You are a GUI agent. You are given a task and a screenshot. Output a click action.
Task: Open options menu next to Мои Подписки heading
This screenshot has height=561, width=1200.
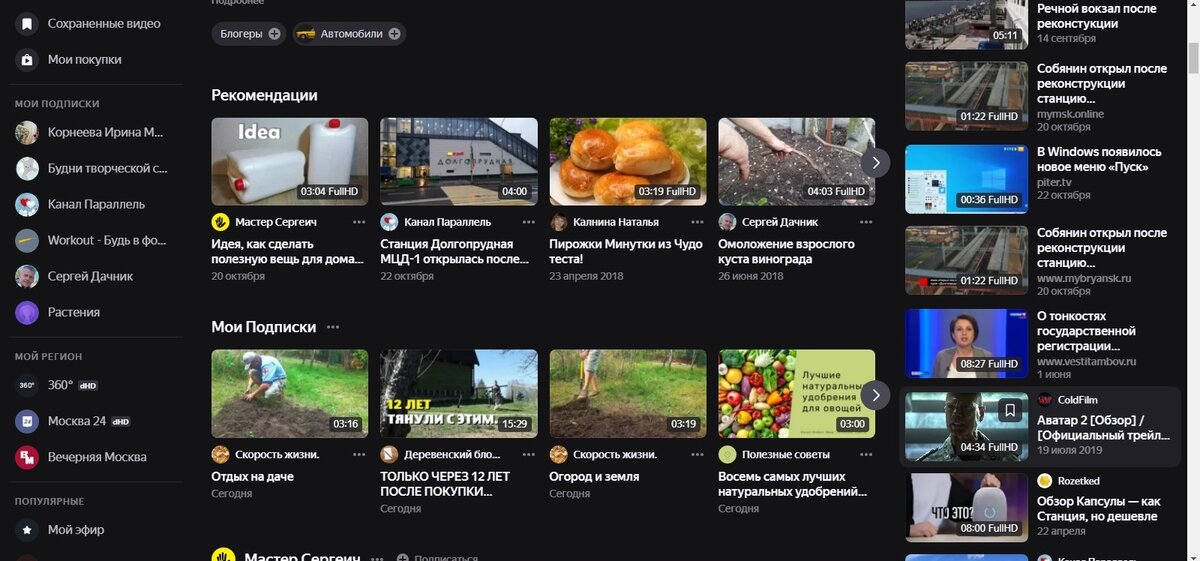click(333, 327)
